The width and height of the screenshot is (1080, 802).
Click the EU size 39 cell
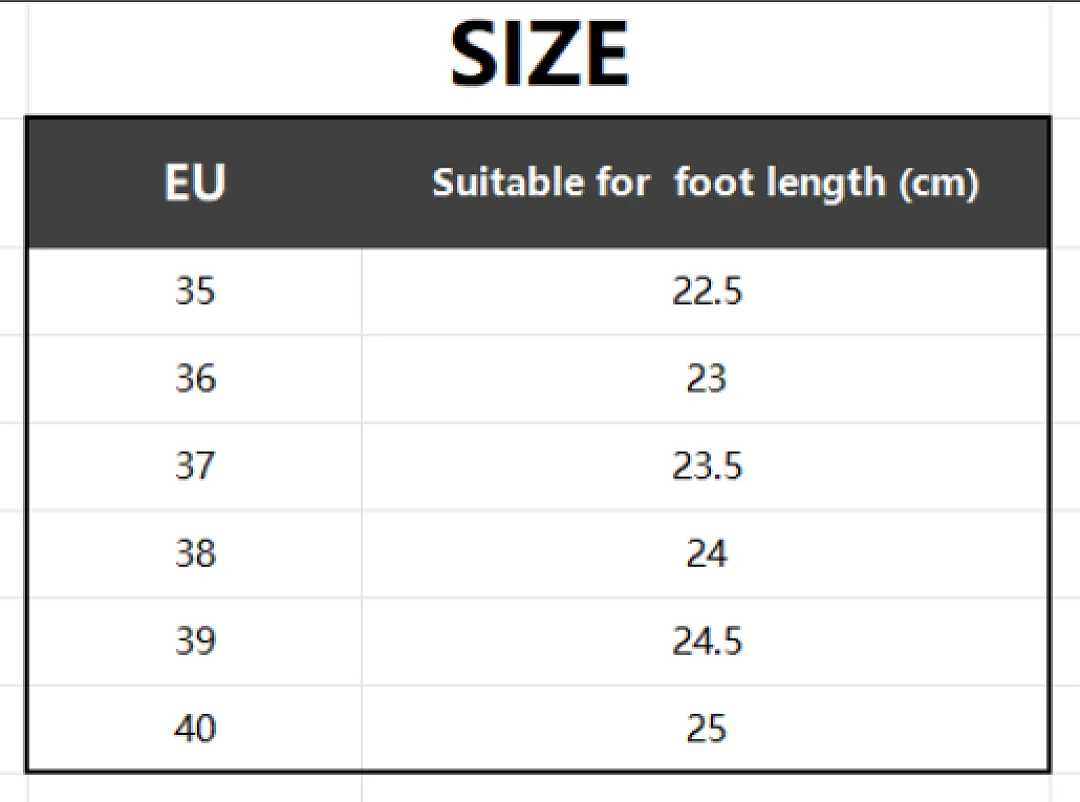click(x=195, y=641)
